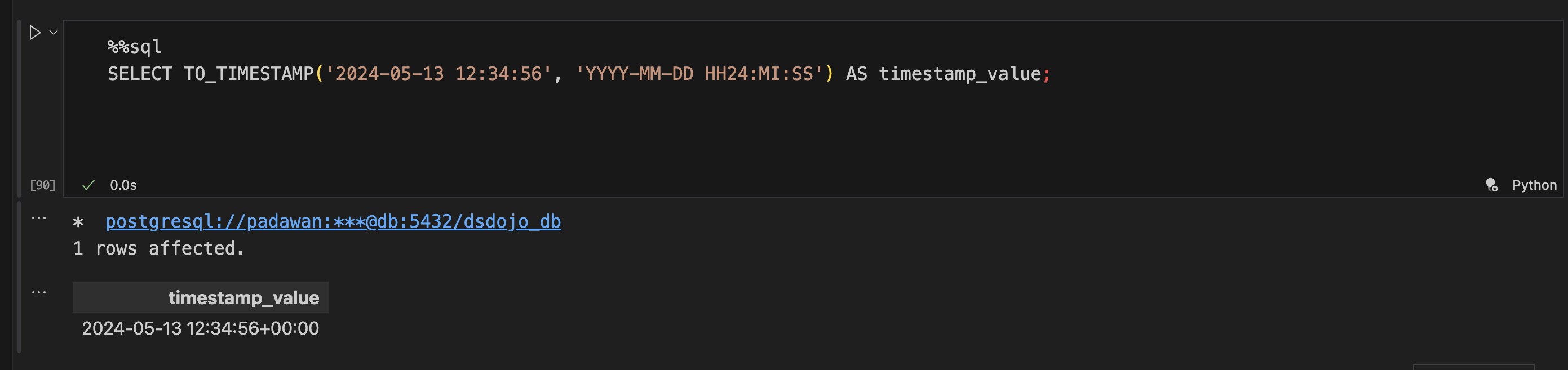Click the '1 rows affected.' output text

pyautogui.click(x=159, y=248)
